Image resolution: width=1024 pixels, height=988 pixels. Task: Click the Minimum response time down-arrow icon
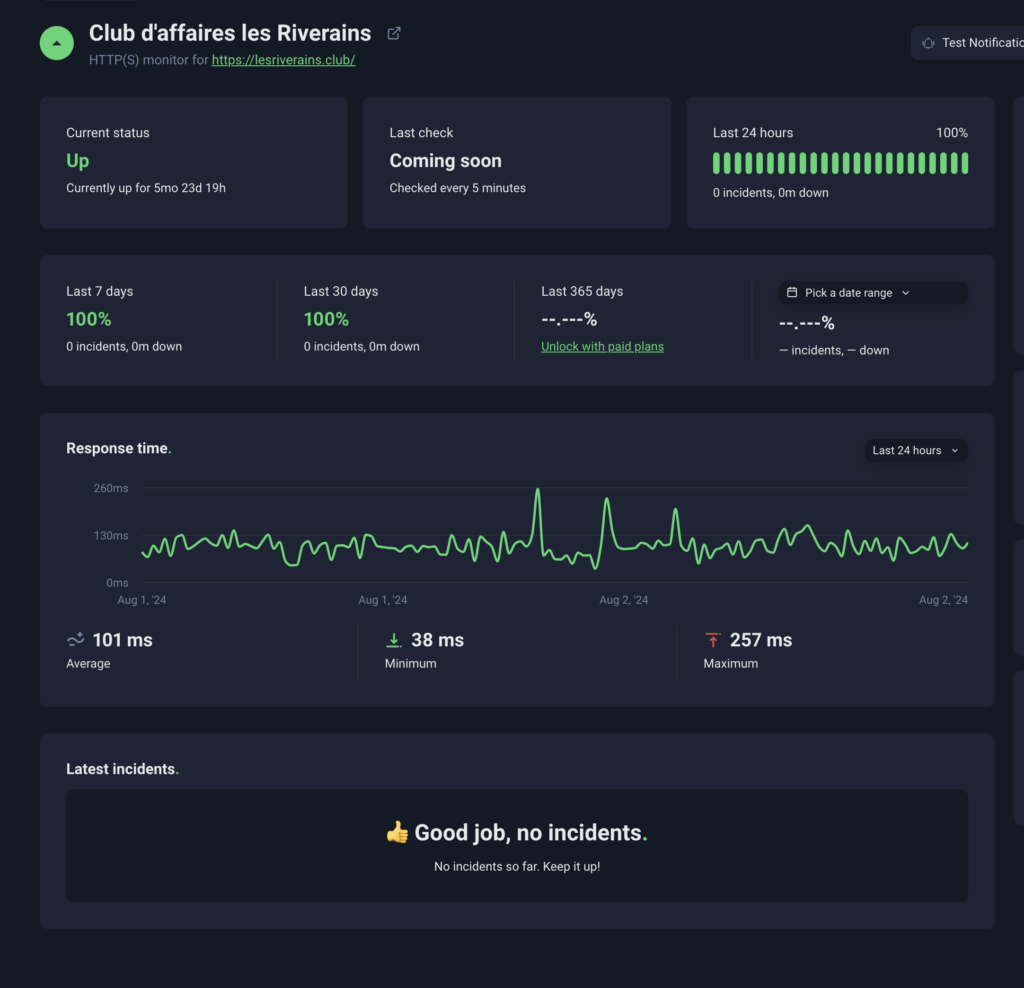[394, 640]
